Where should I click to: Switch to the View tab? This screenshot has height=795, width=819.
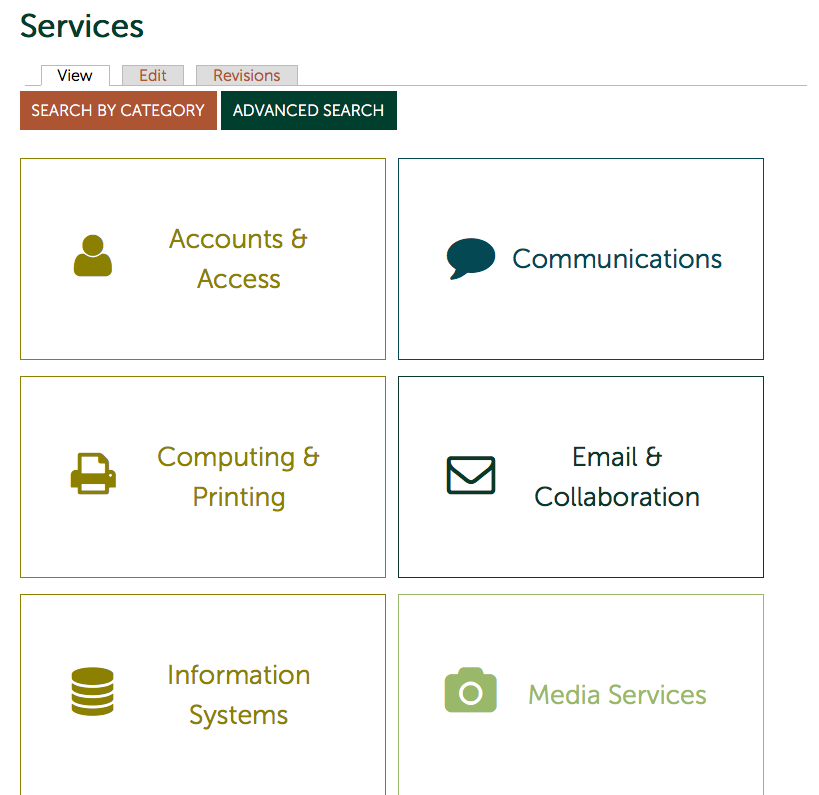(x=75, y=76)
